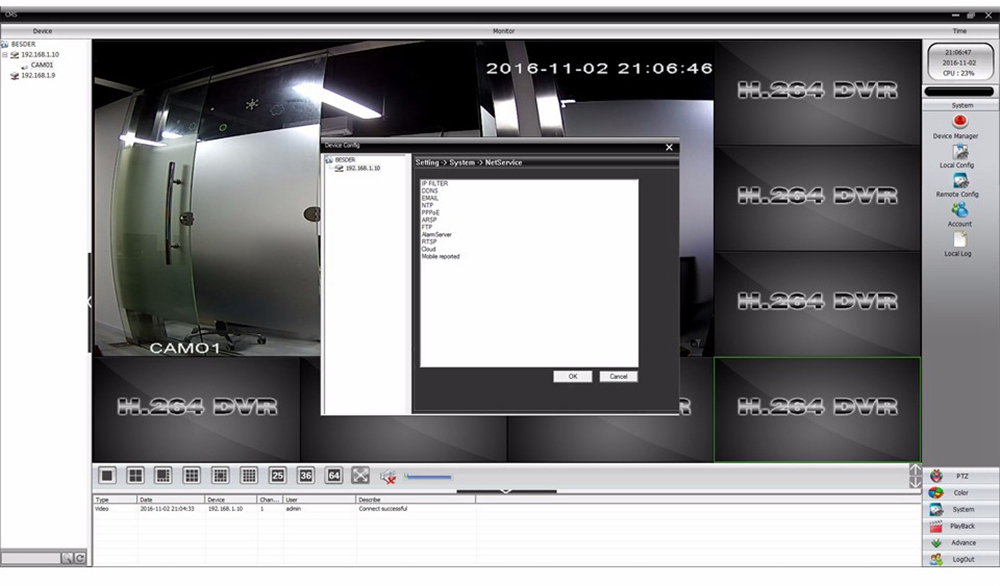Viewport: 1000px width, 586px height.
Task: Sort log by Describe column
Action: pyautogui.click(x=415, y=499)
